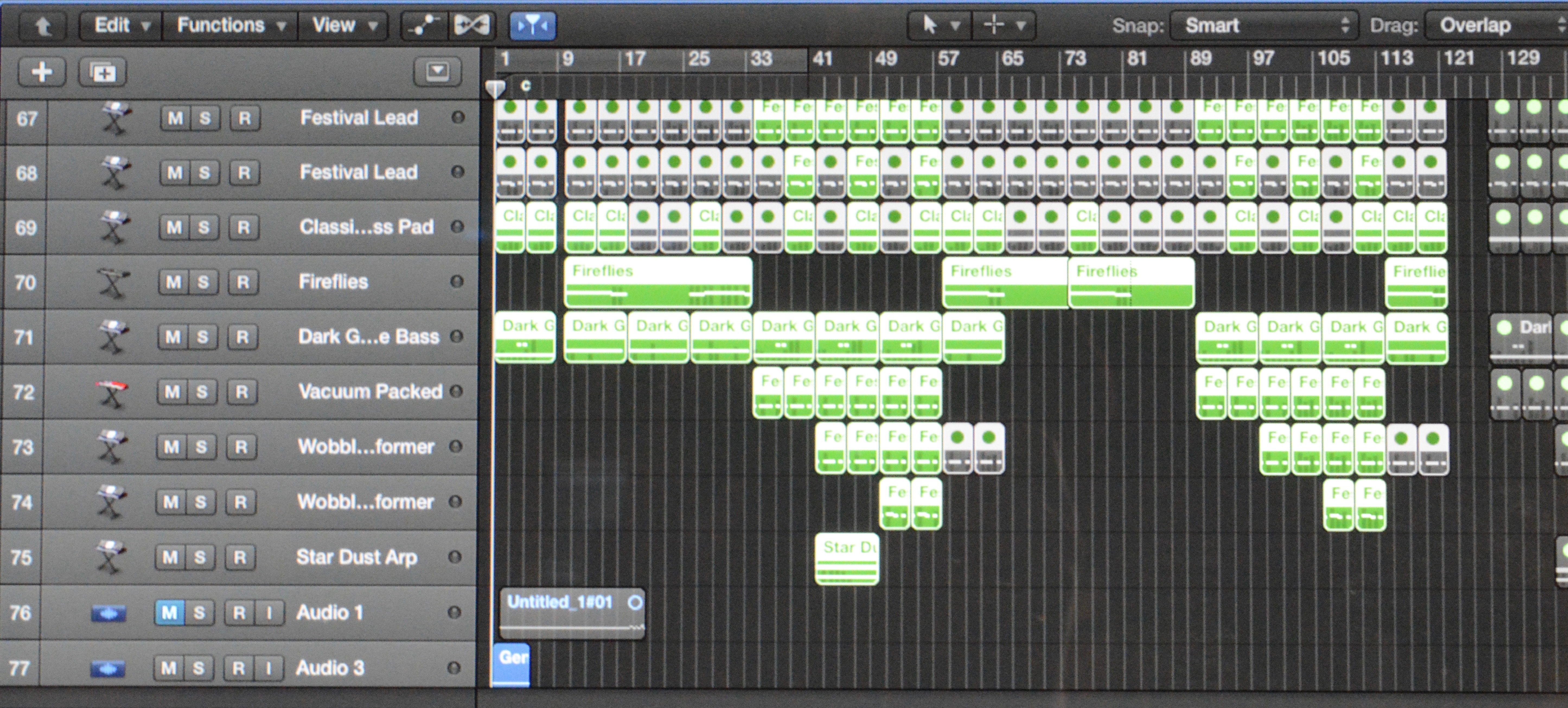1568x708 pixels.
Task: Solo track 69 Classic Pad
Action: tap(204, 228)
